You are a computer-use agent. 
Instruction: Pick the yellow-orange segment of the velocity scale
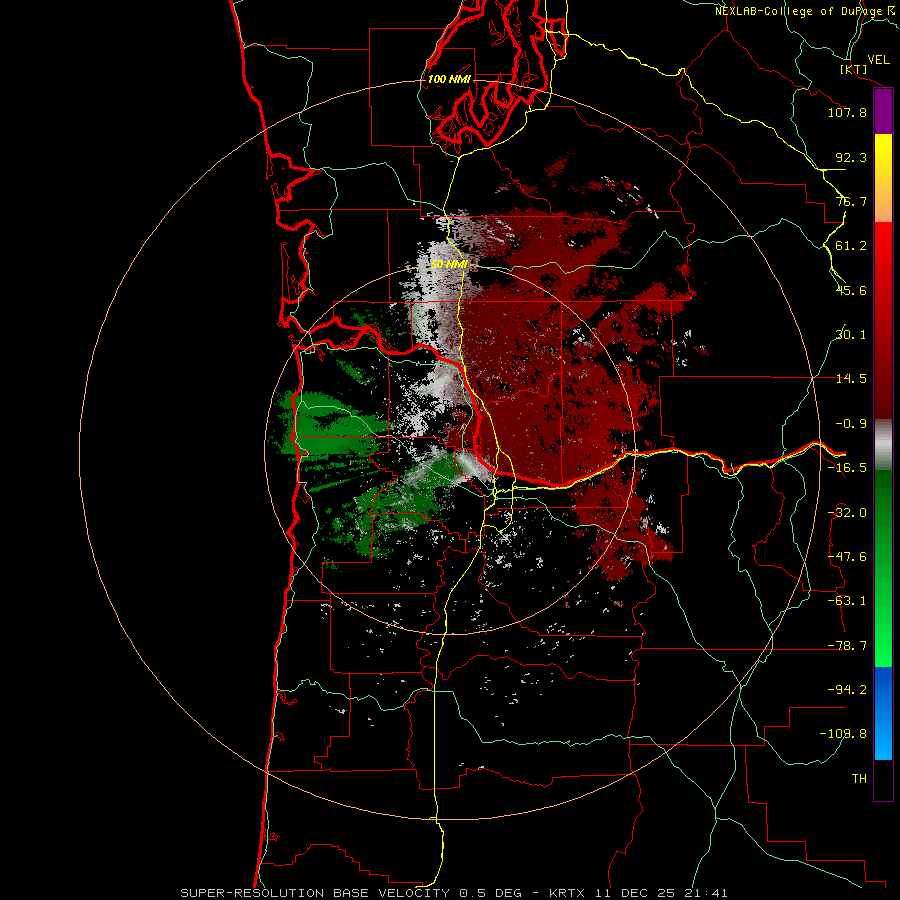click(x=883, y=178)
